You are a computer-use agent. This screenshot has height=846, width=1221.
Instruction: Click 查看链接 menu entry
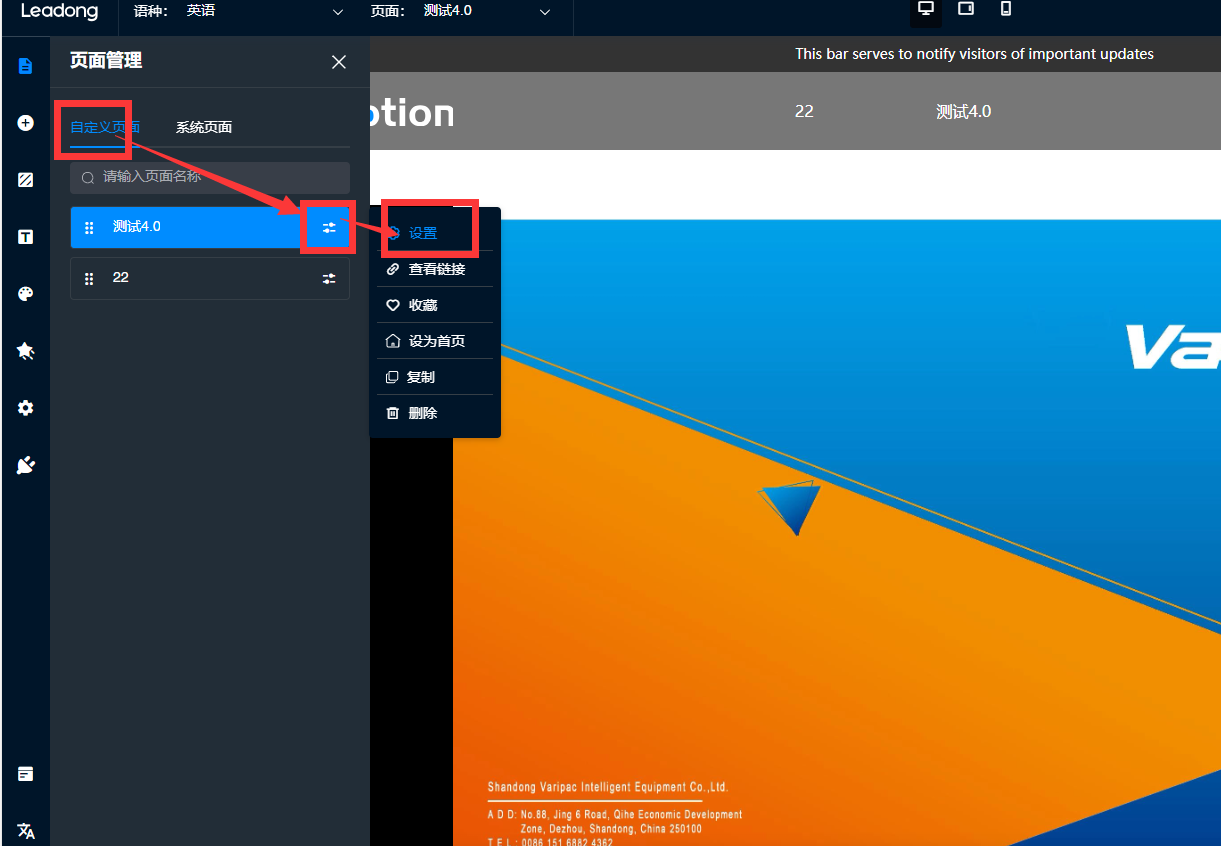point(436,269)
